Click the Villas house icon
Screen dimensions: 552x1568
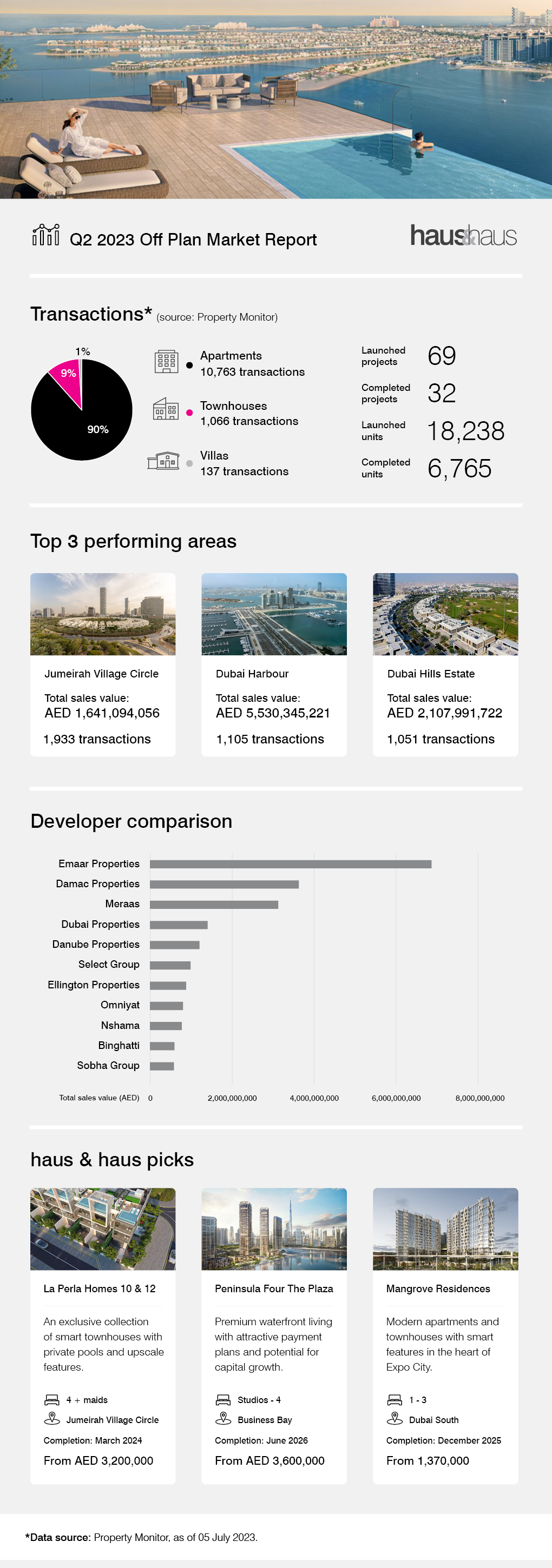coord(163,461)
